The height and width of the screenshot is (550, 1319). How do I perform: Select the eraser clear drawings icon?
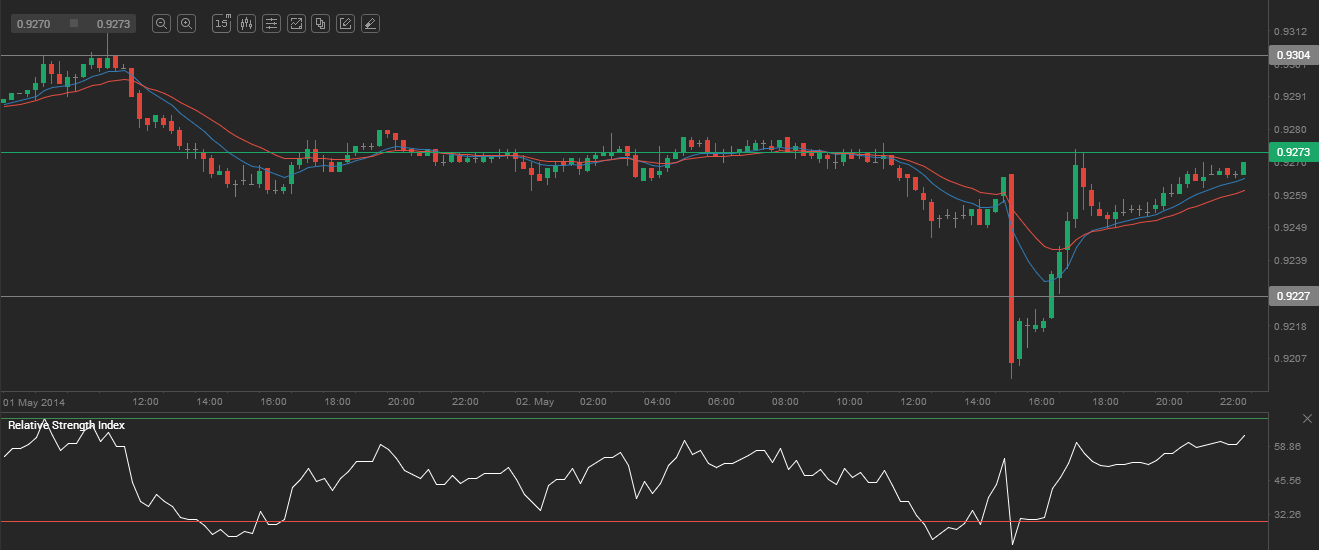pos(369,23)
